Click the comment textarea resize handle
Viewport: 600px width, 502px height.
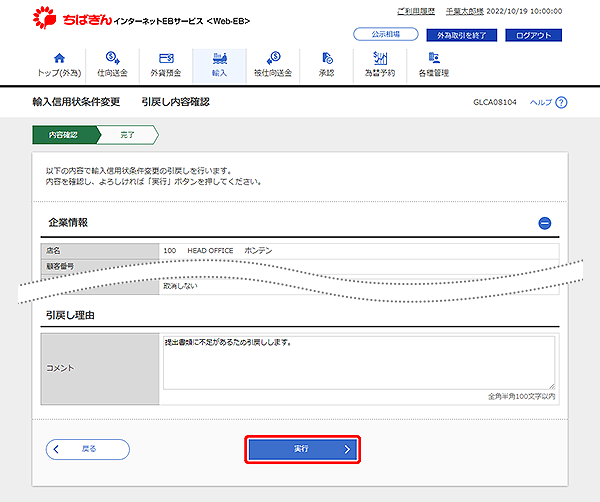click(x=552, y=386)
